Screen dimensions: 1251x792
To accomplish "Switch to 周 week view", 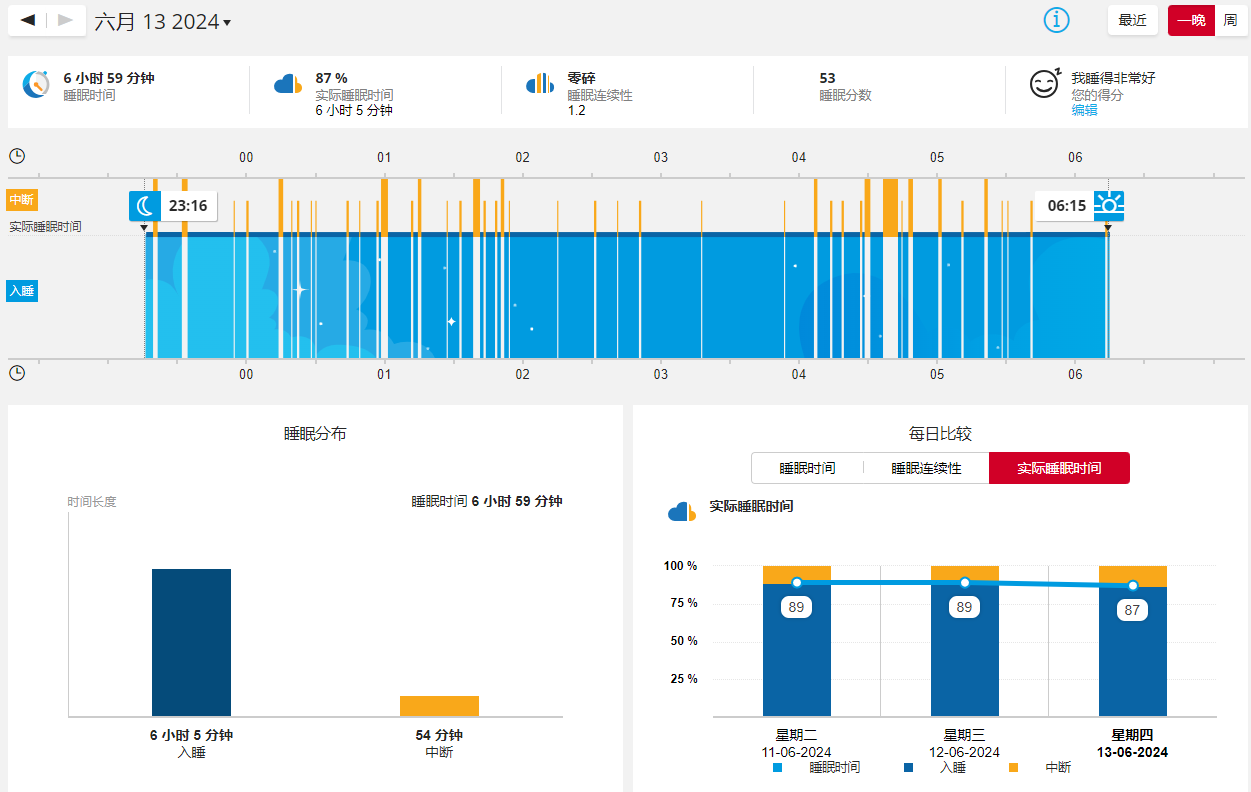I will [1230, 20].
